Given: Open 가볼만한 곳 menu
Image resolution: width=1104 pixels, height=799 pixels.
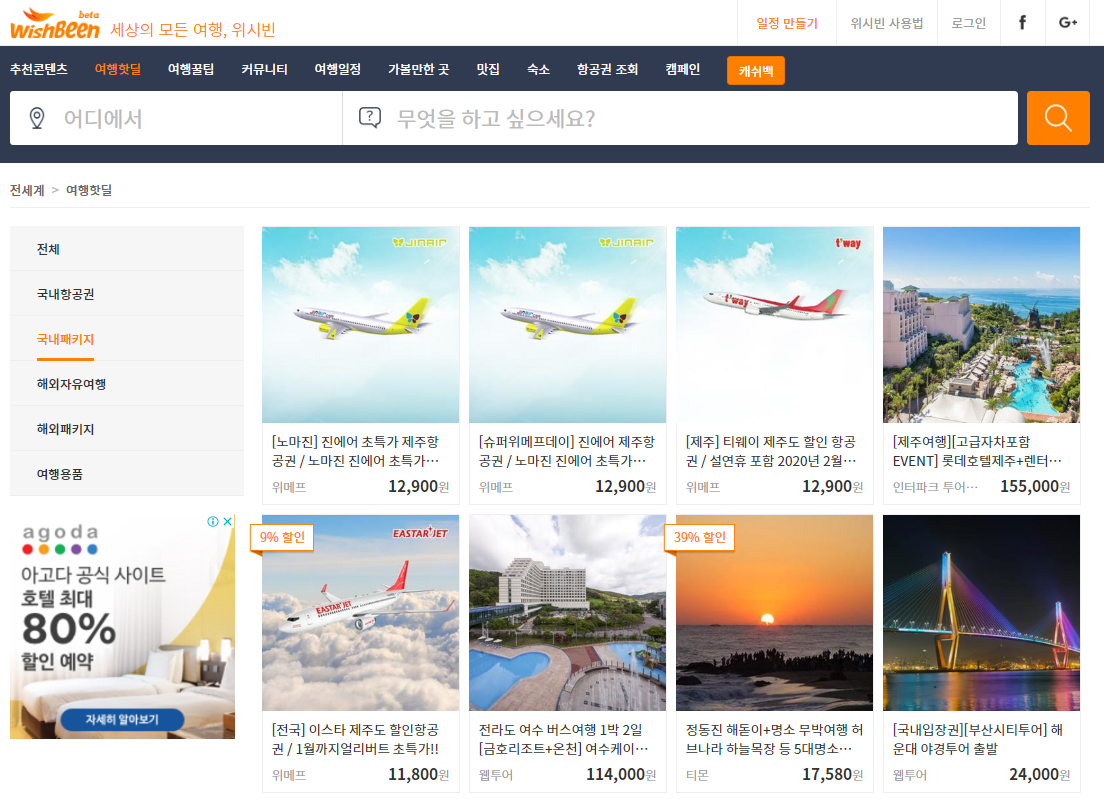Looking at the screenshot, I should pyautogui.click(x=418, y=69).
